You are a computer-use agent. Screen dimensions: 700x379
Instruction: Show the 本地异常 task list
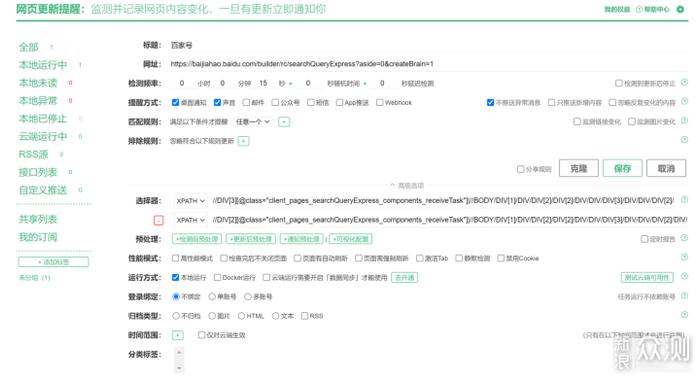[38, 100]
